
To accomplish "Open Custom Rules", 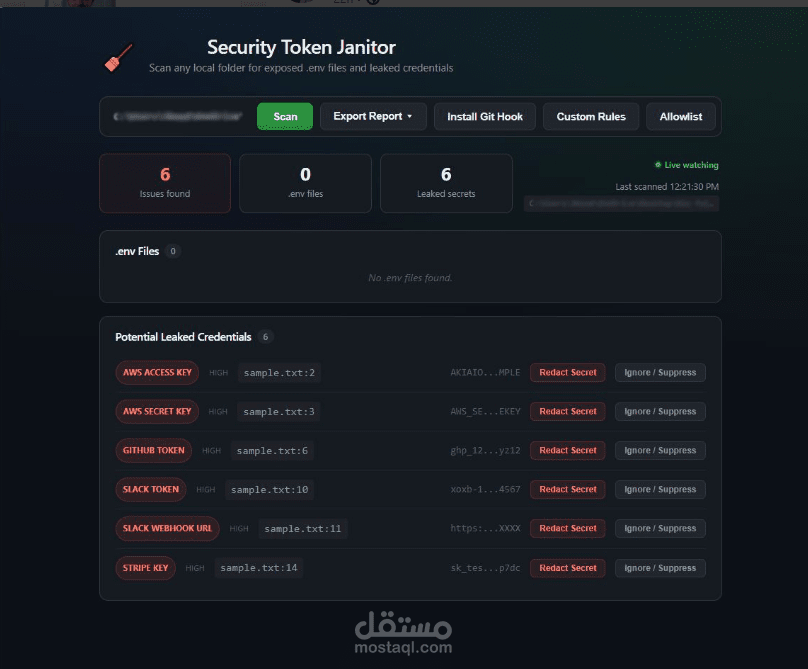I will click(591, 116).
